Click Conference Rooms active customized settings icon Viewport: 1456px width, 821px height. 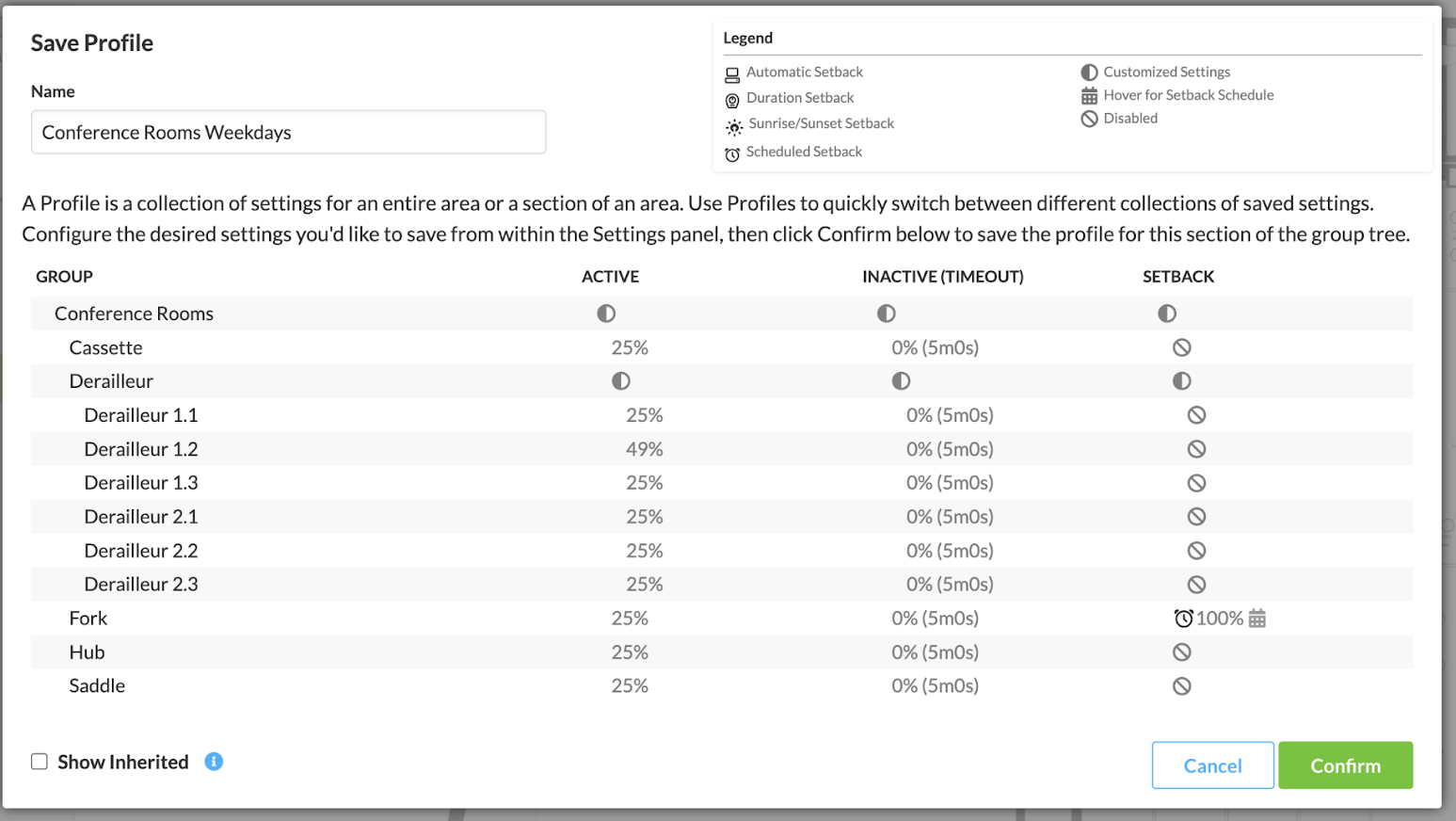(606, 314)
